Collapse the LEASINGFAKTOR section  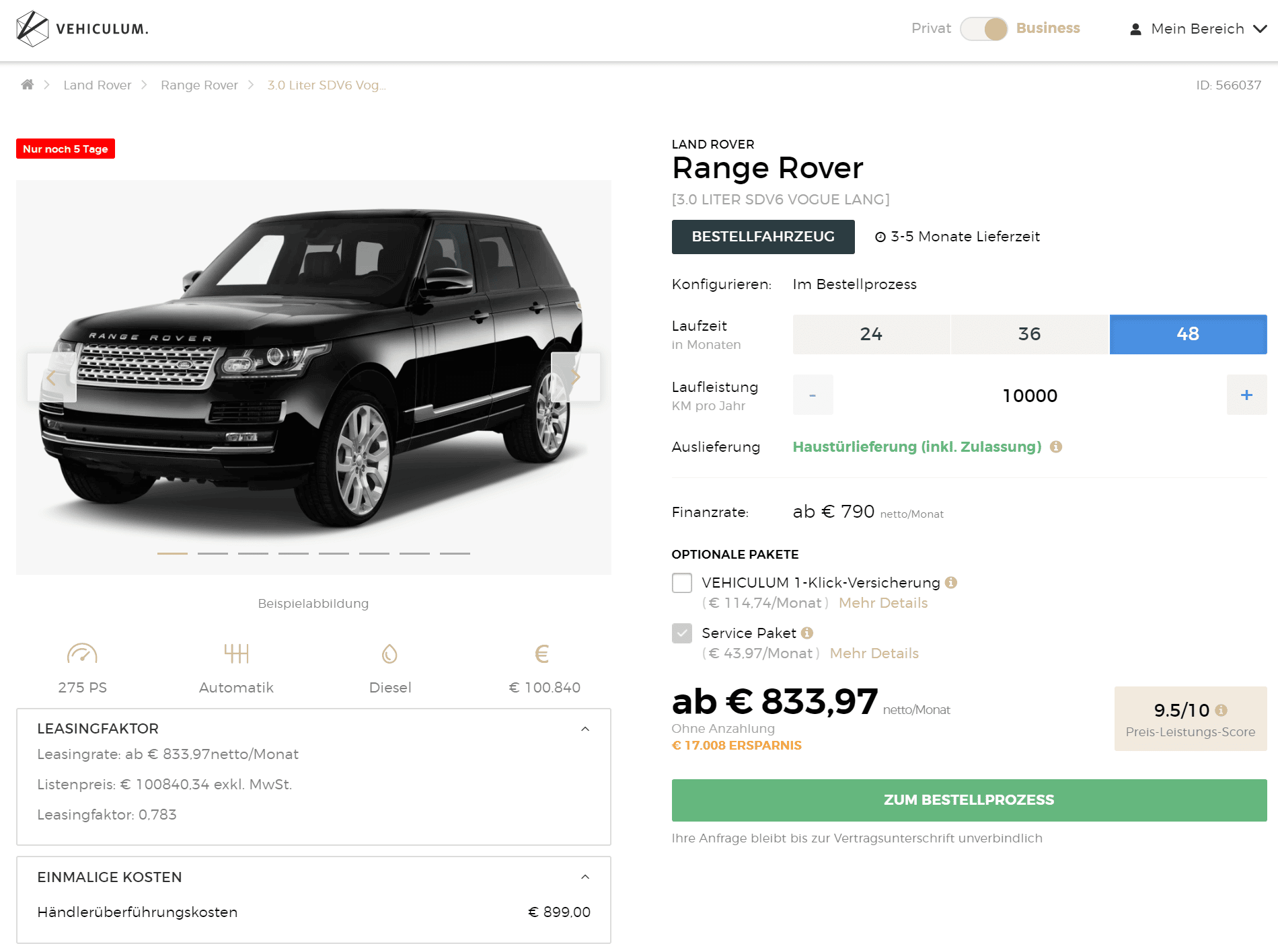pos(585,729)
